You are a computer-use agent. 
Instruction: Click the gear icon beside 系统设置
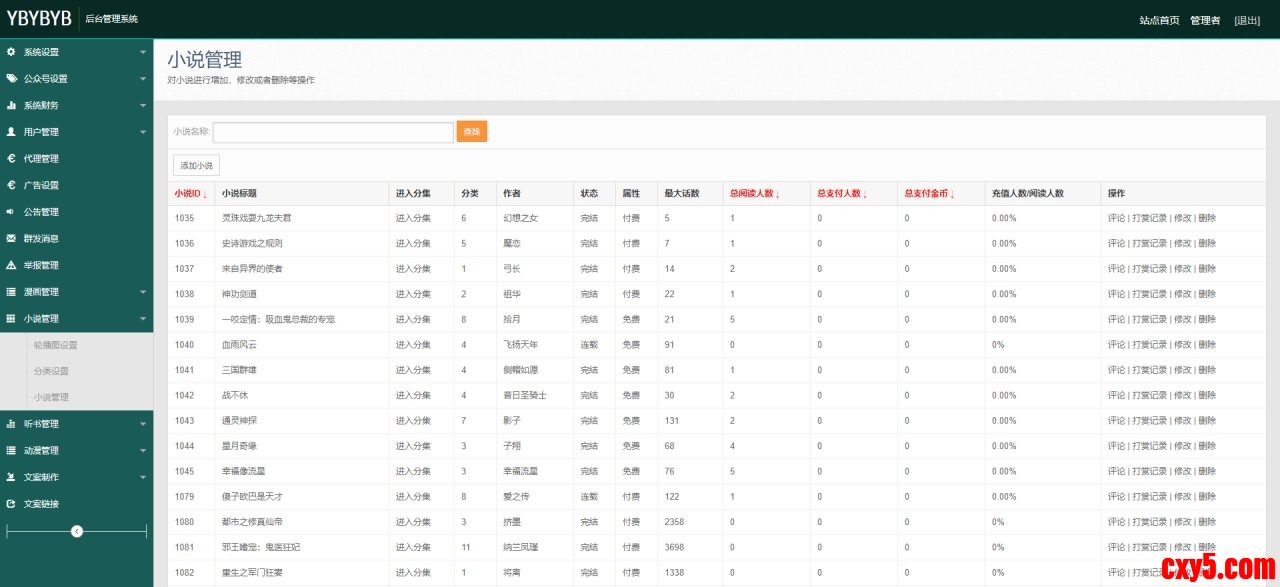11,52
